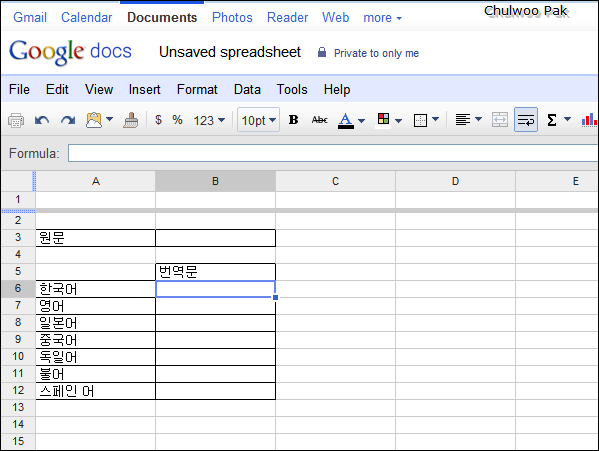Open the Format menu
The width and height of the screenshot is (599, 451).
[197, 89]
